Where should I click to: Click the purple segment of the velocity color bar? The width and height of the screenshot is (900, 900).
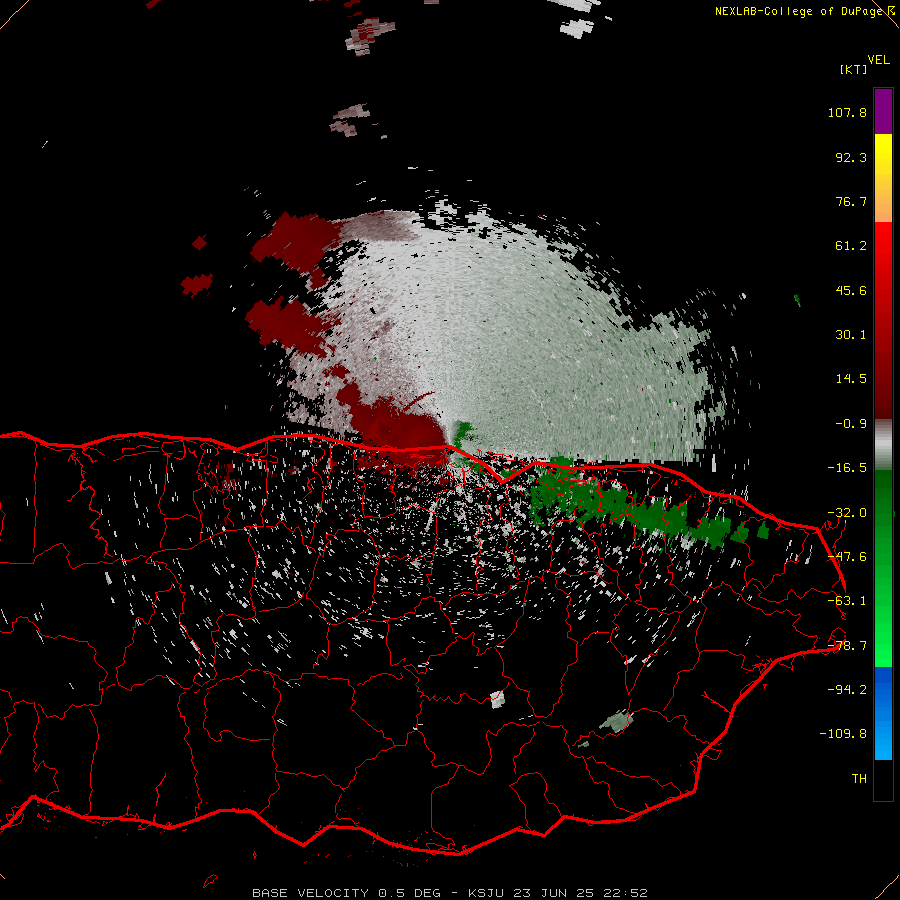883,112
